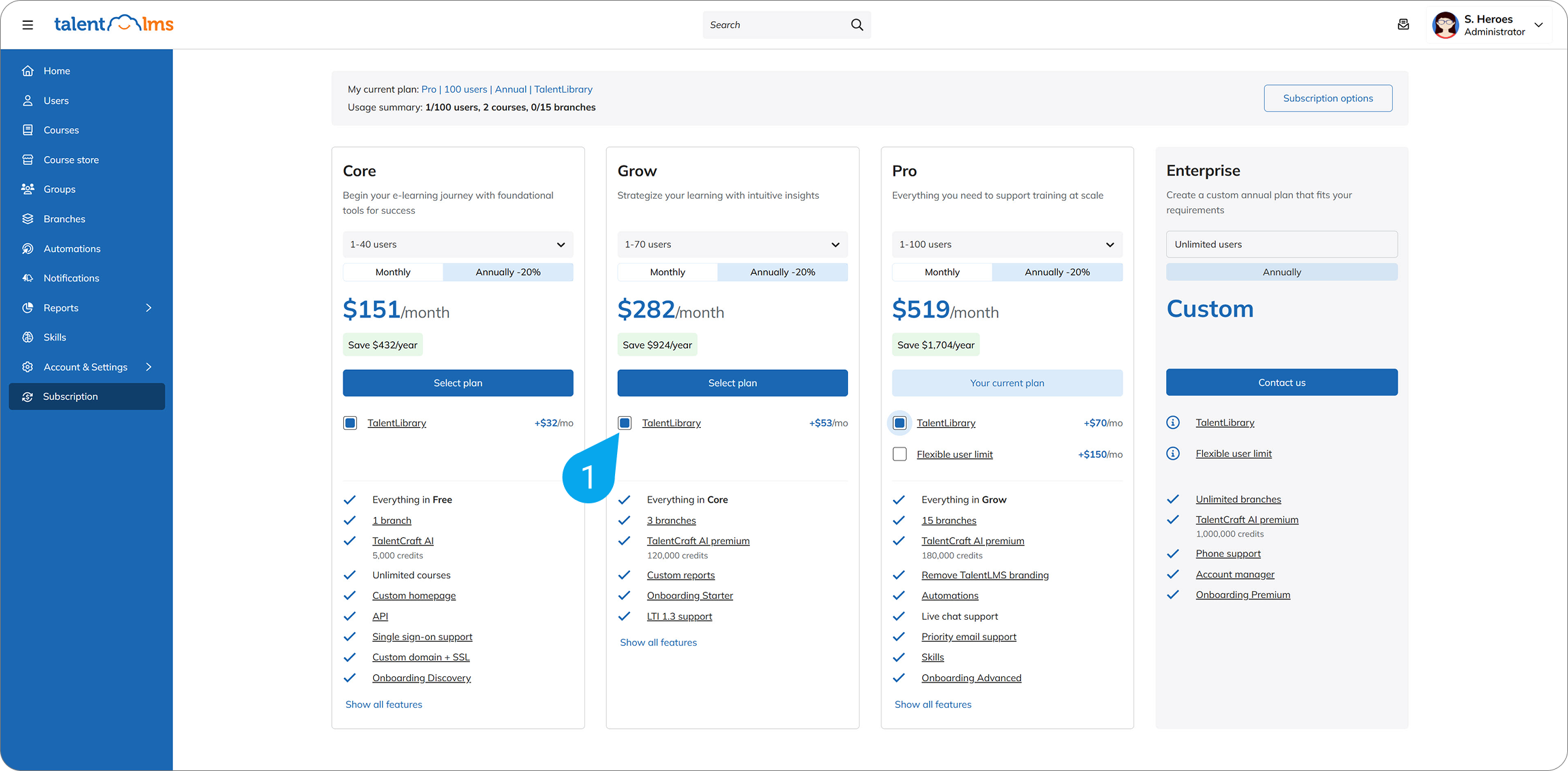Image resolution: width=1568 pixels, height=771 pixels.
Task: Click Contact us button for Enterprise
Action: coord(1282,382)
